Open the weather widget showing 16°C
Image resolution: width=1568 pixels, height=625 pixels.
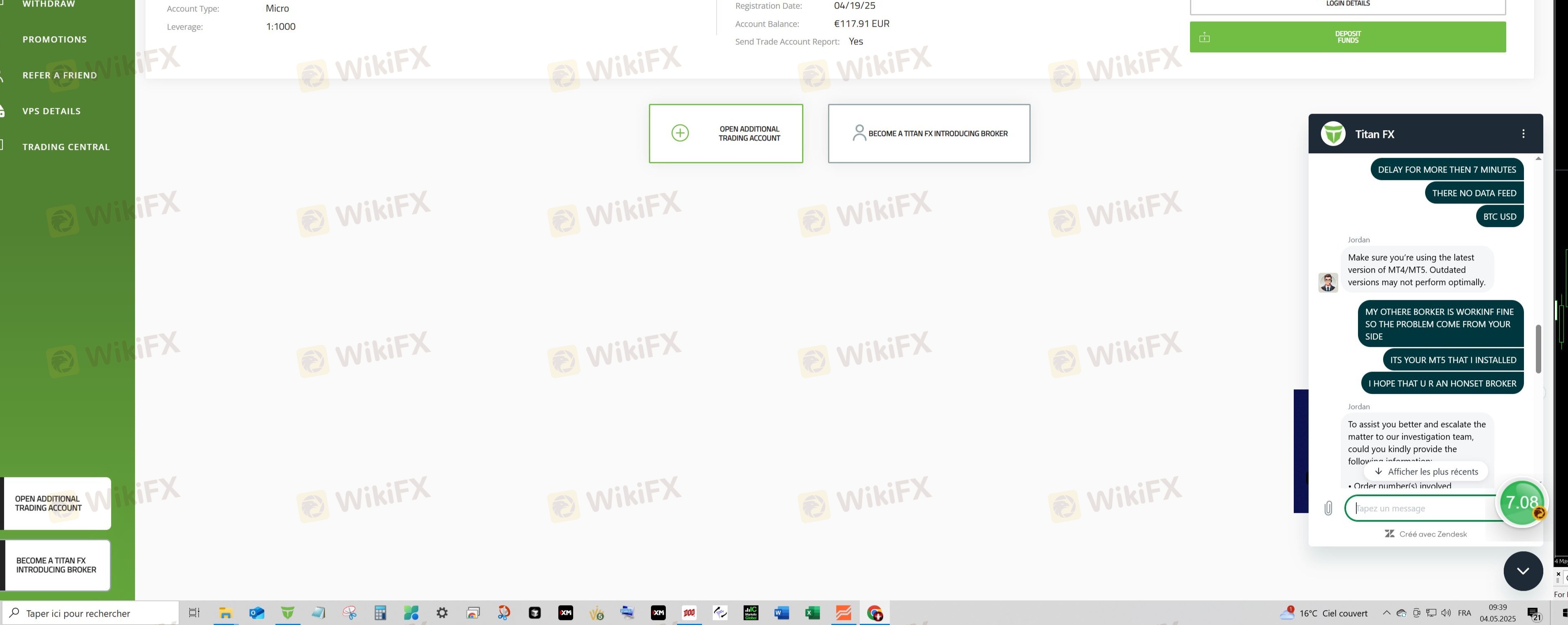(x=1323, y=613)
